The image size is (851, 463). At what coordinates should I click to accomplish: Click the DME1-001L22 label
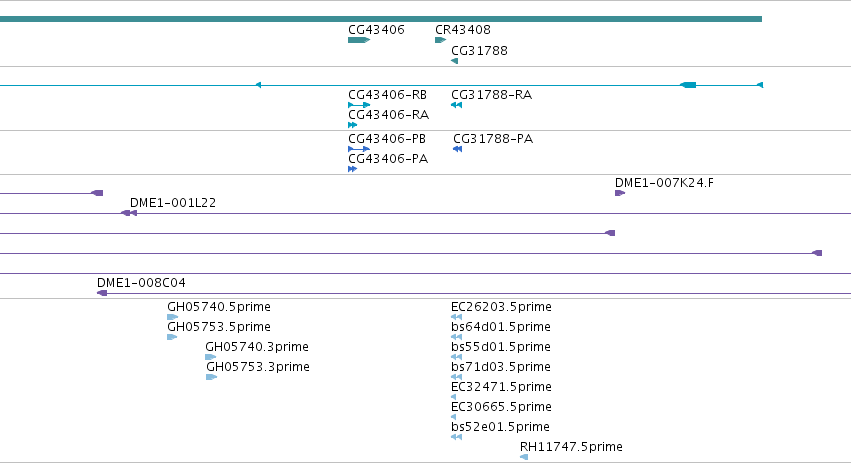pyautogui.click(x=173, y=202)
